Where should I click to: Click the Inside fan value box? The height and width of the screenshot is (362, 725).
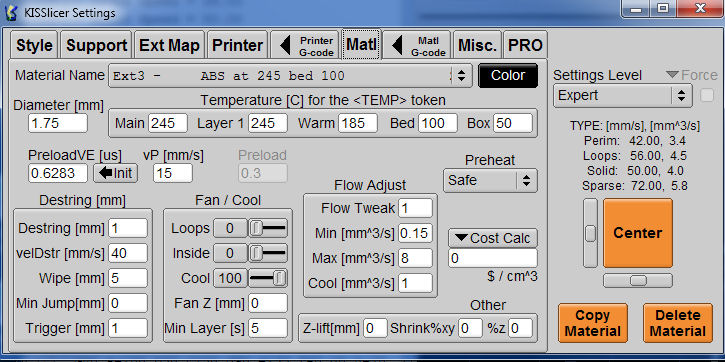(230, 253)
